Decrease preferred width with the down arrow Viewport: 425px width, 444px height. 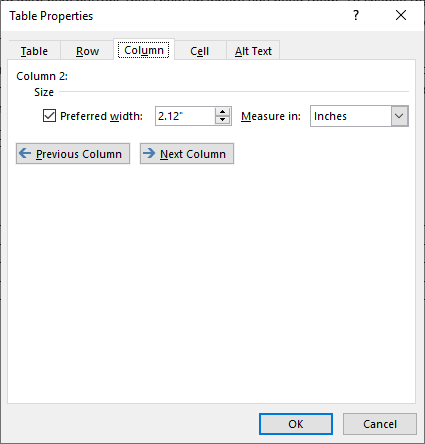223,120
